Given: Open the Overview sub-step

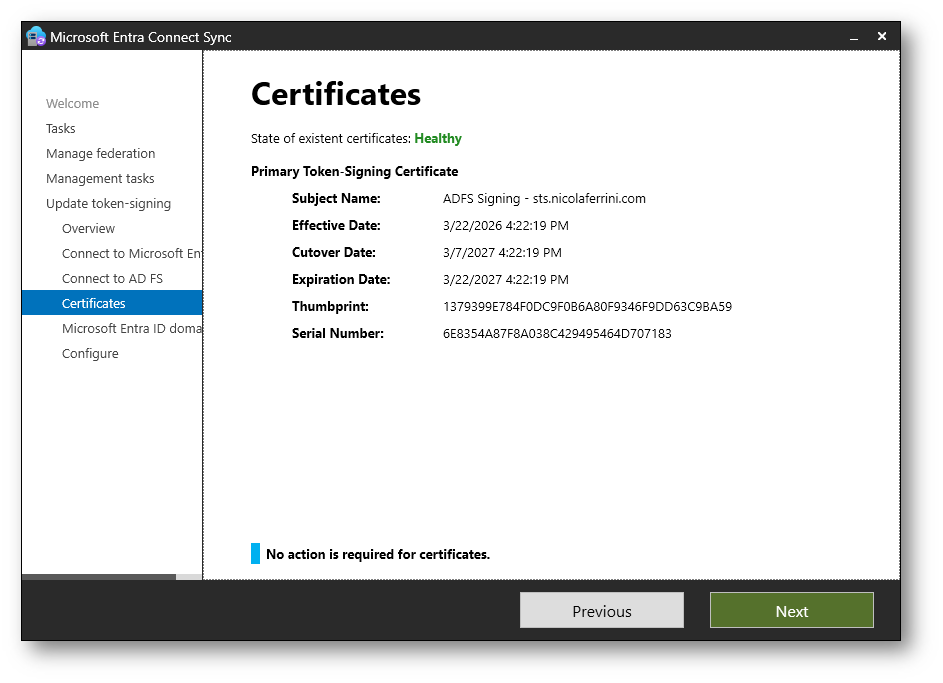Looking at the screenshot, I should click(x=88, y=228).
